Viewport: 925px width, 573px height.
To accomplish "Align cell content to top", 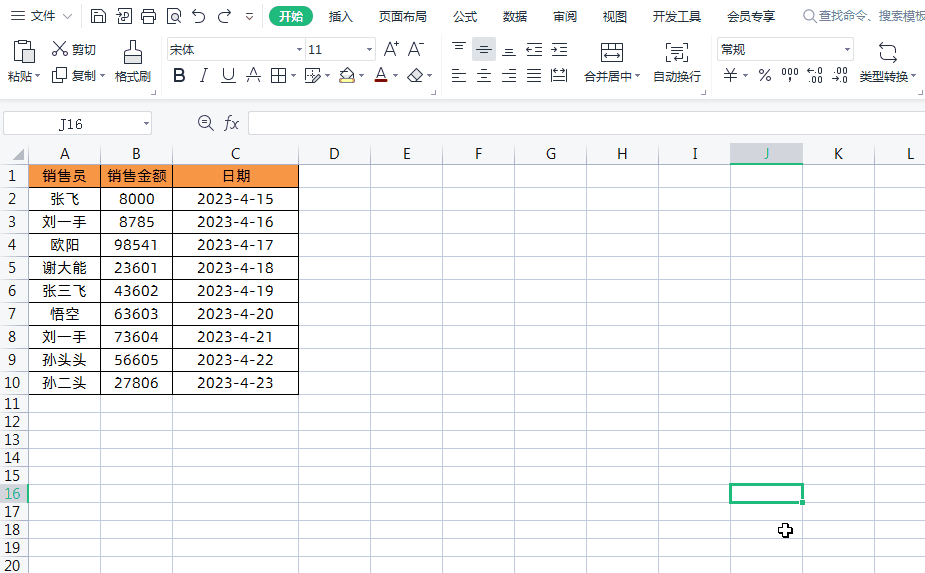I will tap(459, 49).
